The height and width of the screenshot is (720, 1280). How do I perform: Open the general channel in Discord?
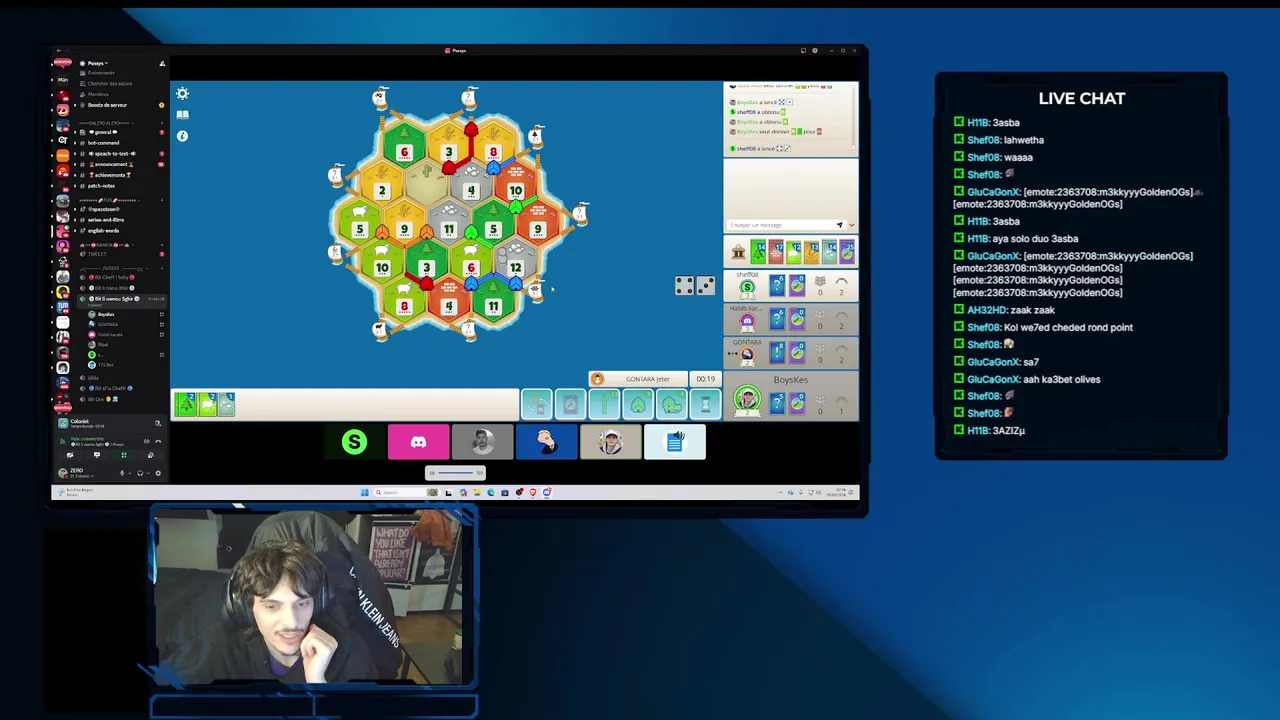[x=103, y=132]
